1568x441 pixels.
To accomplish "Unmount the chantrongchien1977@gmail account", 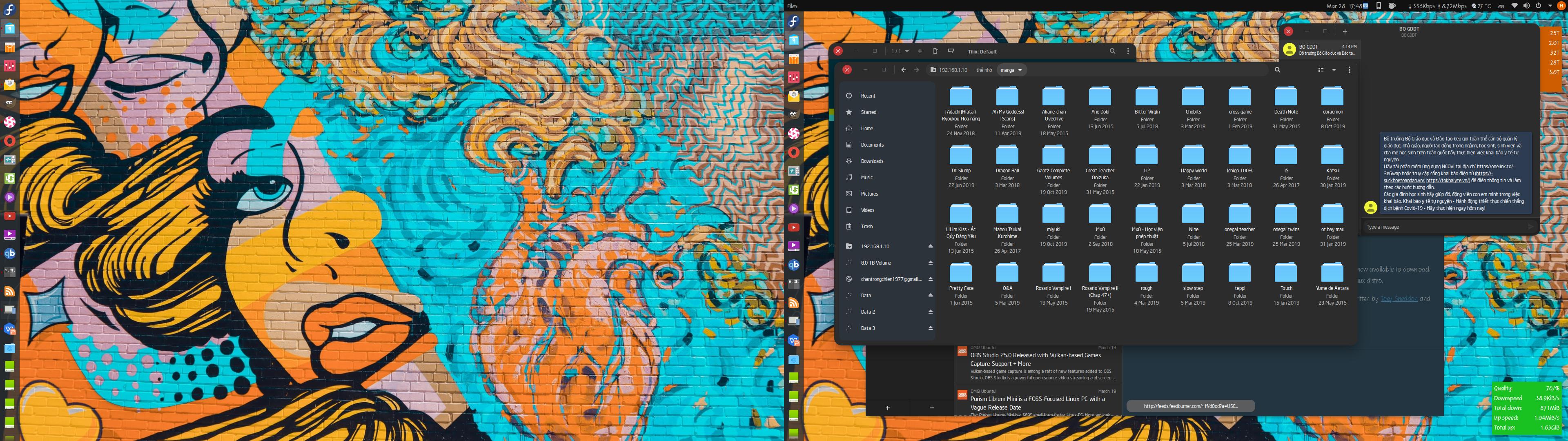I will coord(930,280).
